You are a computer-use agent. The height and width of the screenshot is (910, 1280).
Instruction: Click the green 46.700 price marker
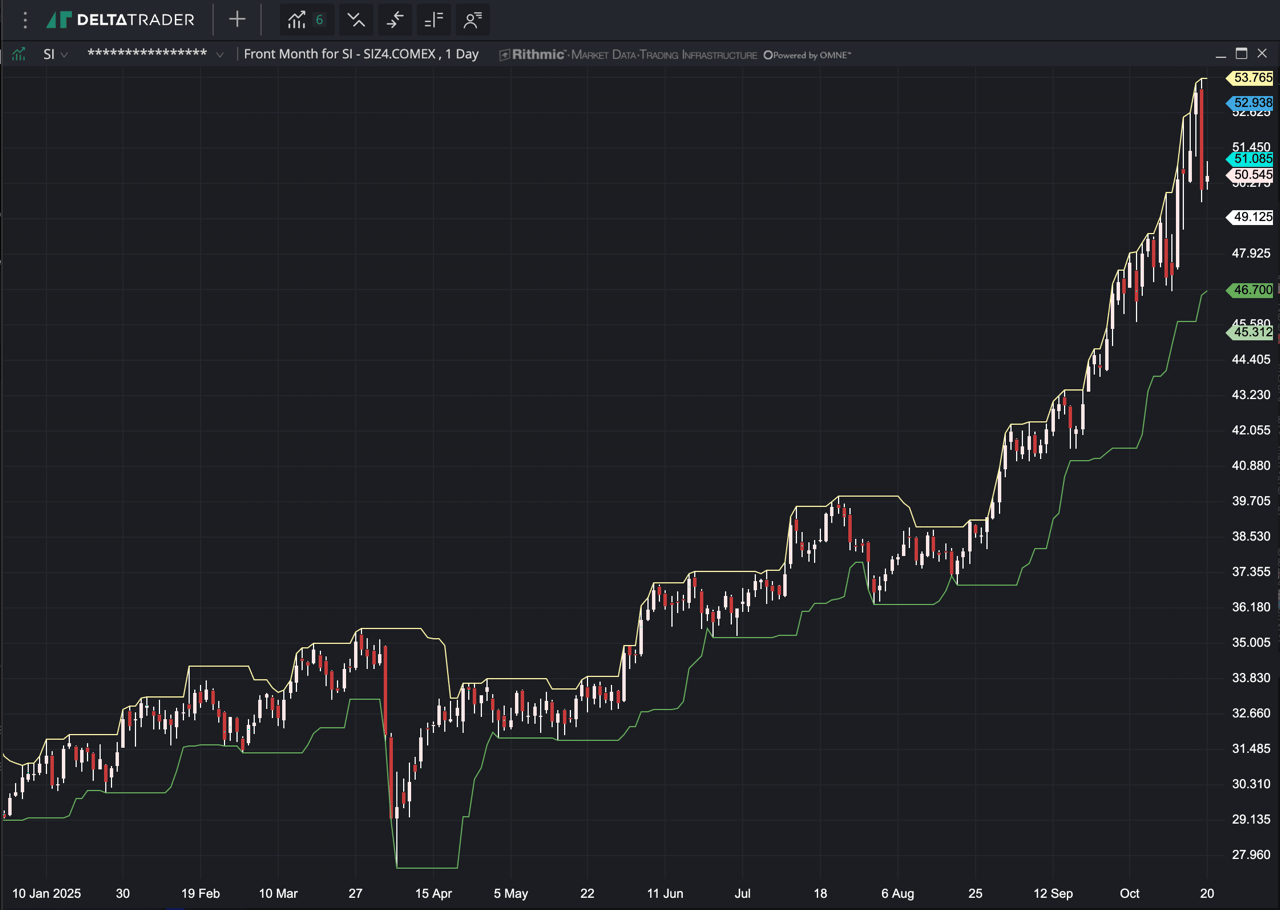coord(1252,290)
